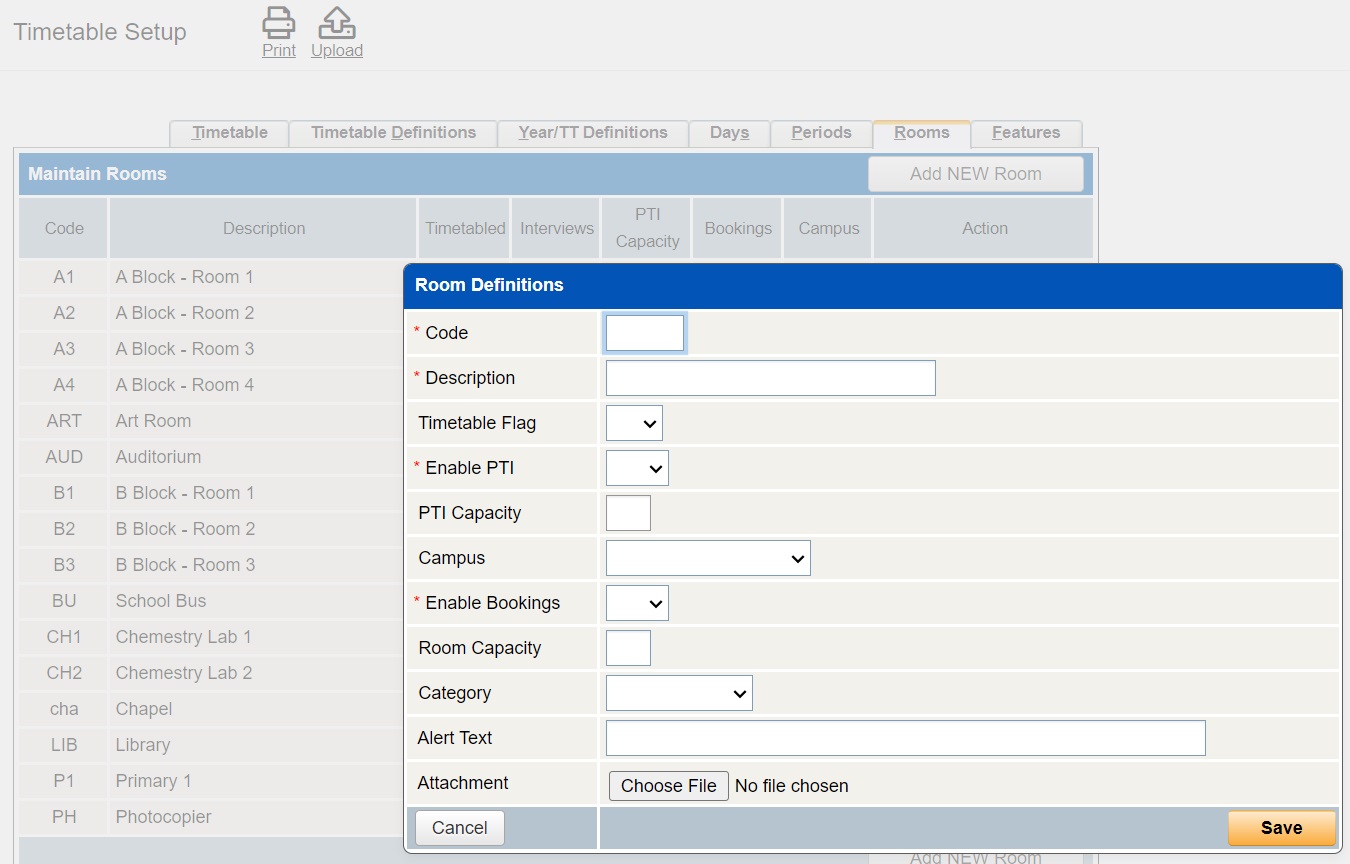1350x864 pixels.
Task: Expand the Enable Bookings dropdown
Action: tap(637, 603)
